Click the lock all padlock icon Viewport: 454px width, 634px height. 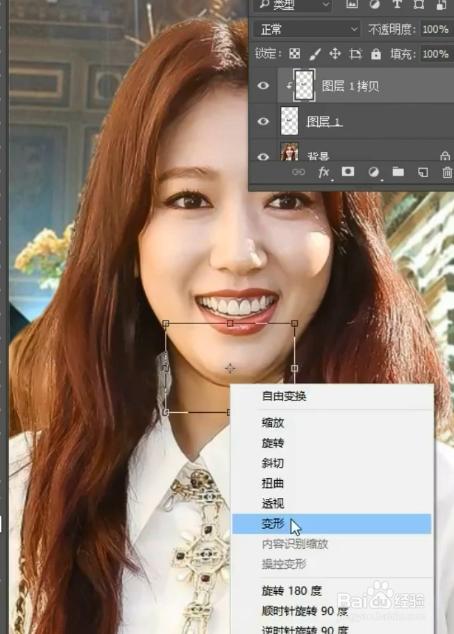coord(376,54)
